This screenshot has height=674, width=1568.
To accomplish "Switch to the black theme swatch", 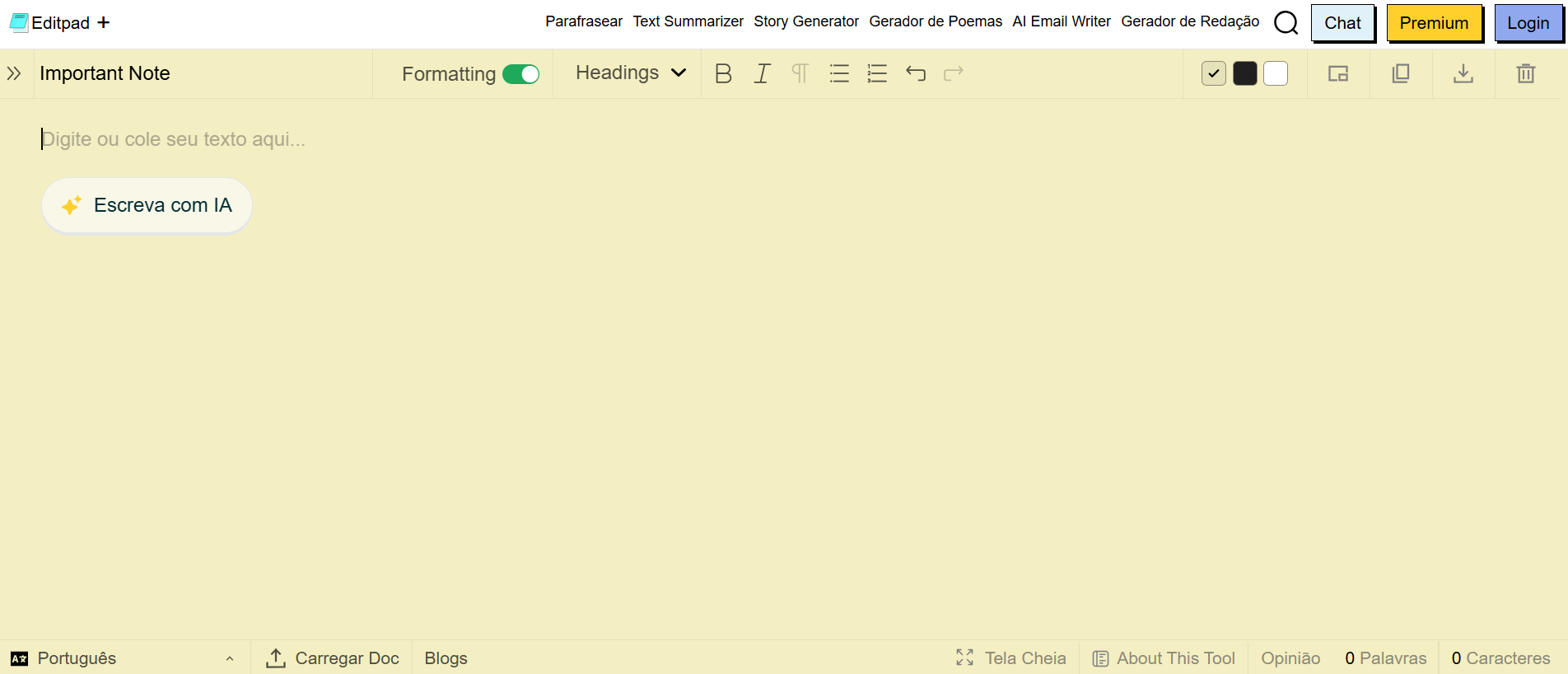I will tap(1245, 73).
